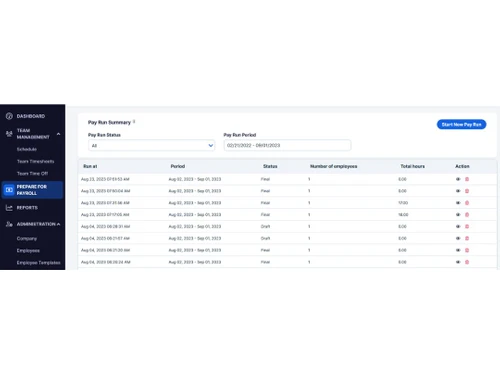The height and width of the screenshot is (375, 500).
Task: Select the Prepare for Payroll money icon
Action: (9, 190)
